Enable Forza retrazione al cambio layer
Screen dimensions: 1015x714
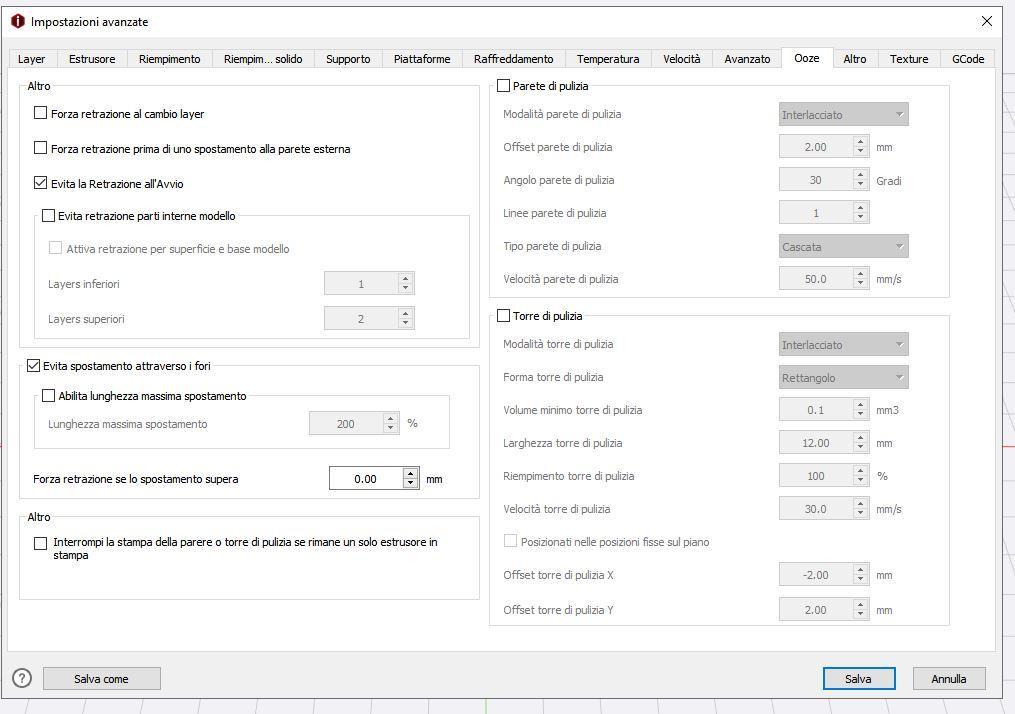[41, 113]
